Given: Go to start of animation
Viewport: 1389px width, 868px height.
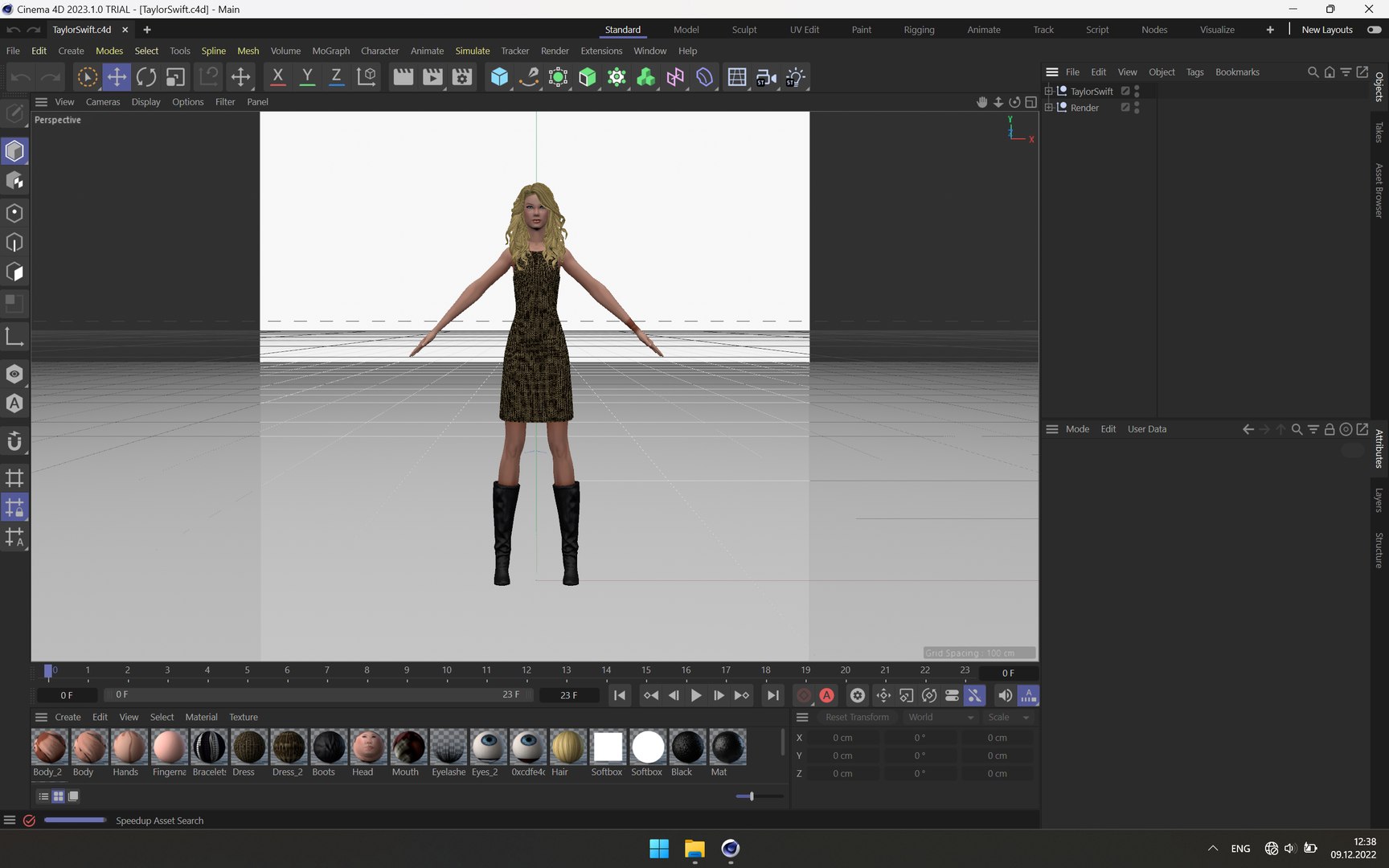Looking at the screenshot, I should [619, 695].
